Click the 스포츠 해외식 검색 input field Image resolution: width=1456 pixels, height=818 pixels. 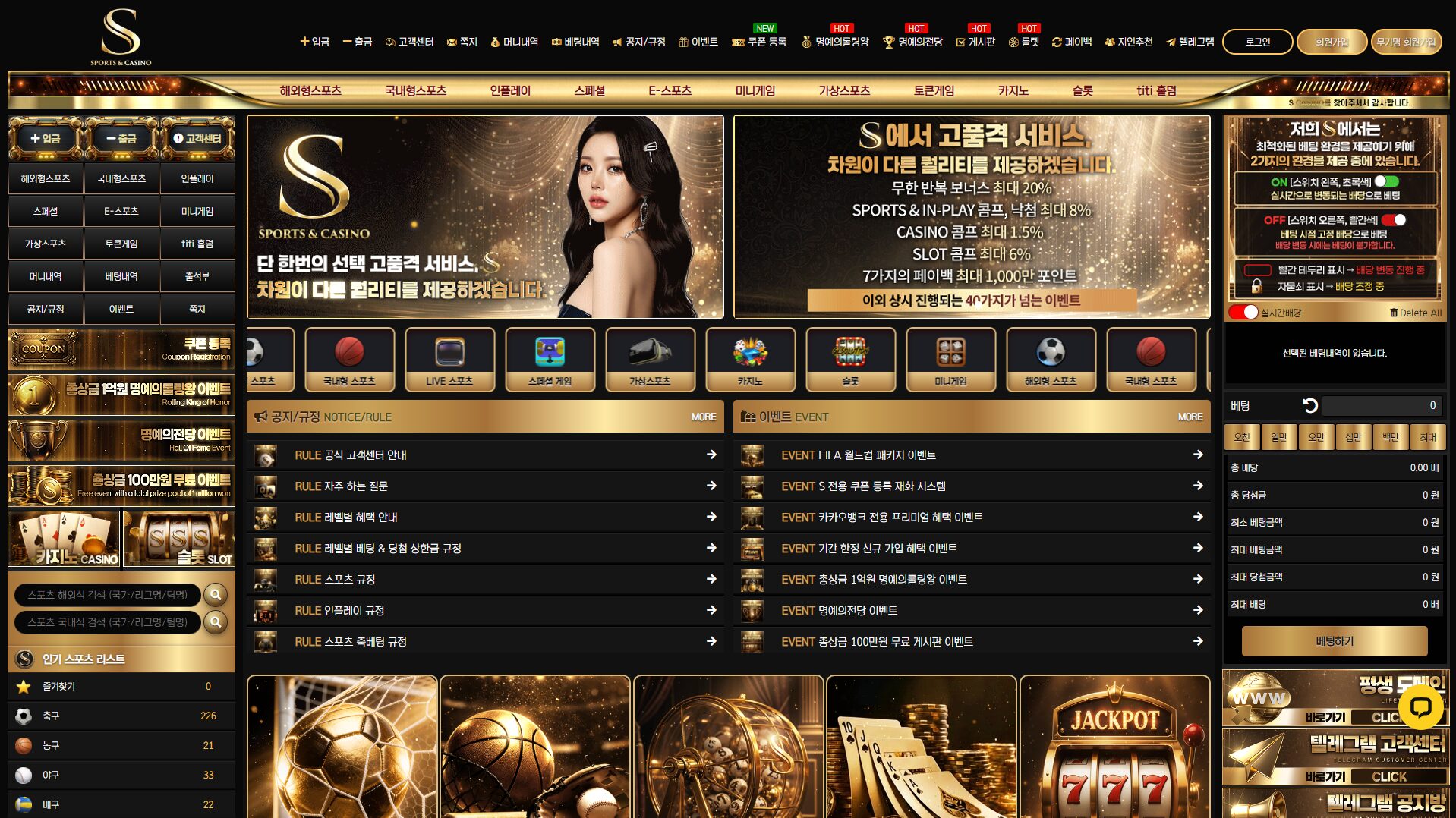(x=108, y=595)
